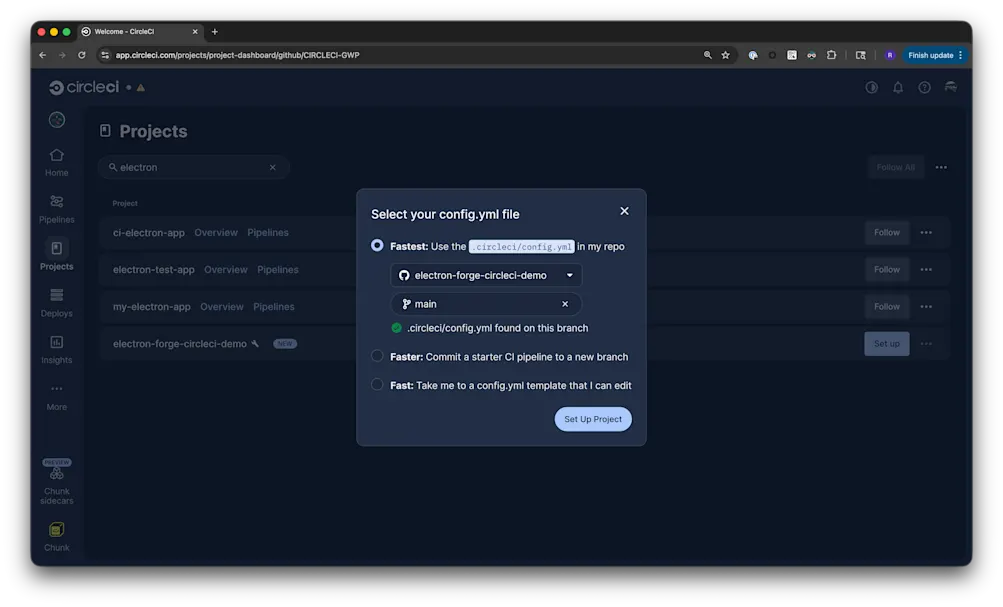
Task: Close the config.yml dialog
Action: (x=624, y=211)
